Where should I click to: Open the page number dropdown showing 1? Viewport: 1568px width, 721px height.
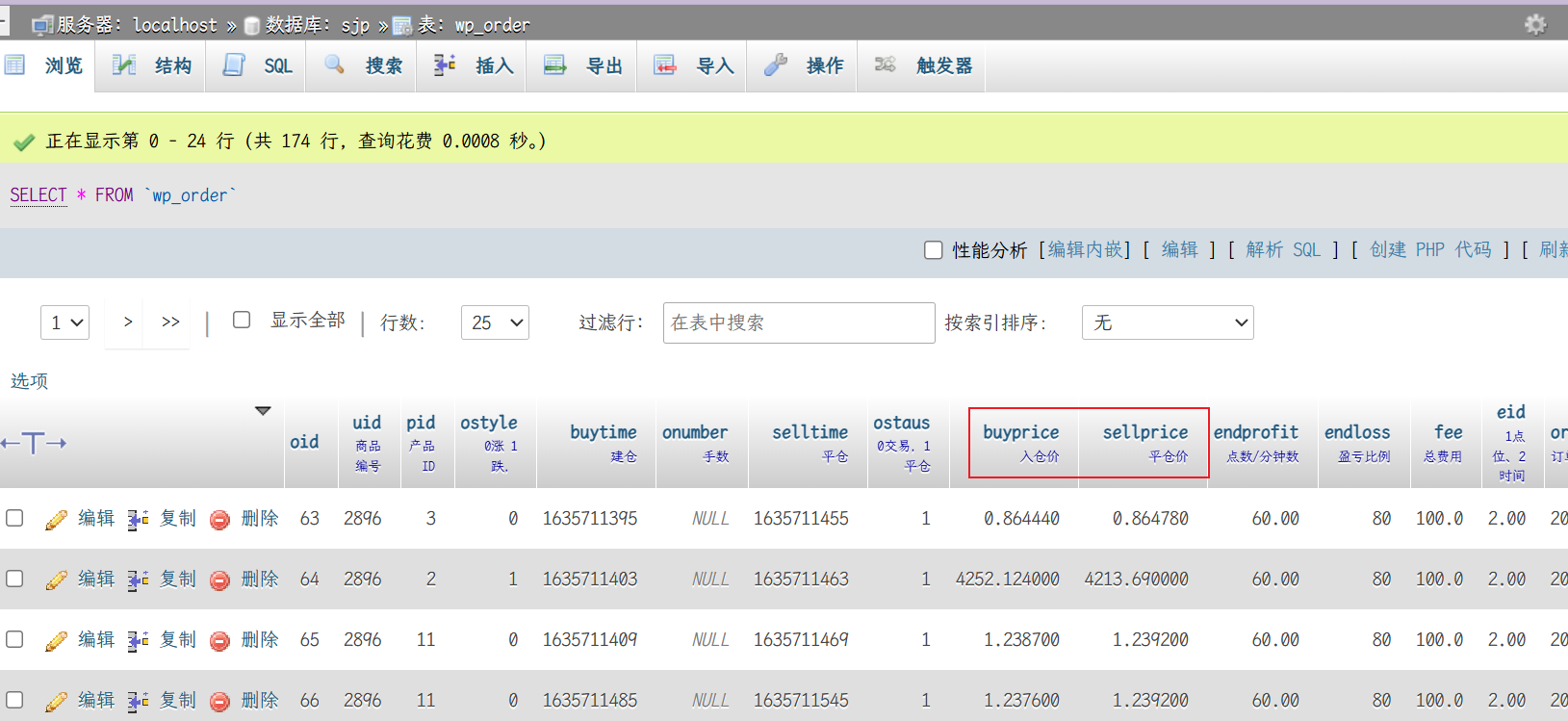64,322
